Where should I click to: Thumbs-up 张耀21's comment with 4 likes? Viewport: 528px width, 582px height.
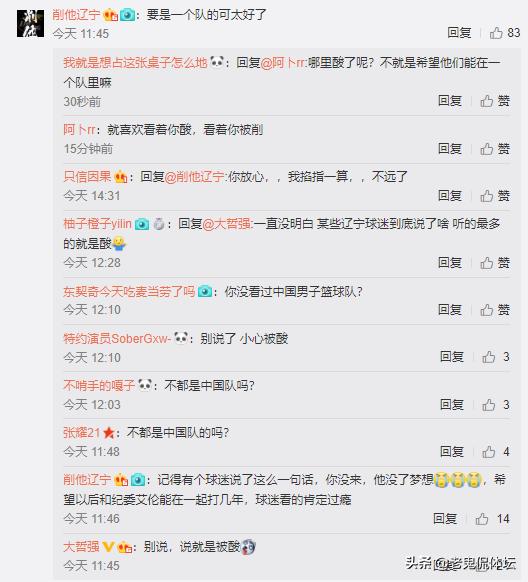(489, 452)
